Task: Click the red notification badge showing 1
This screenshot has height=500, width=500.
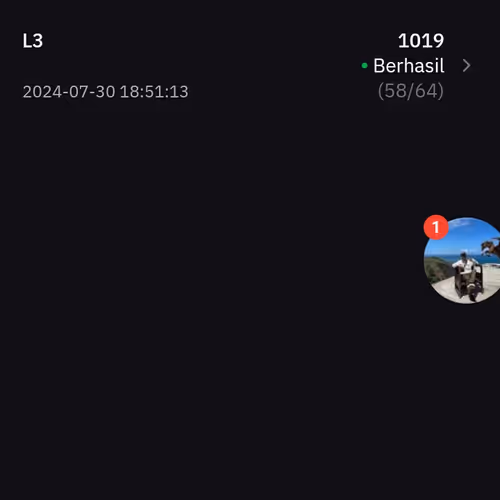Action: coord(436,227)
